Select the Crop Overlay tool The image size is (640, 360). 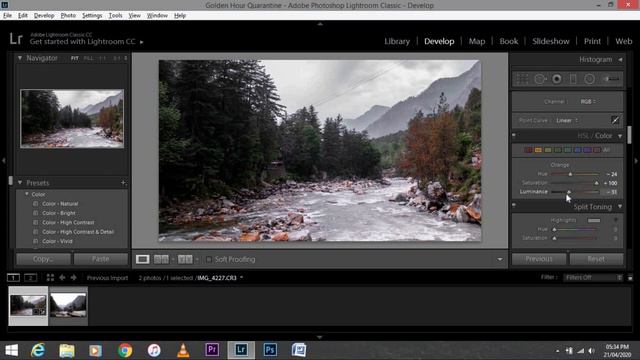[x=522, y=79]
